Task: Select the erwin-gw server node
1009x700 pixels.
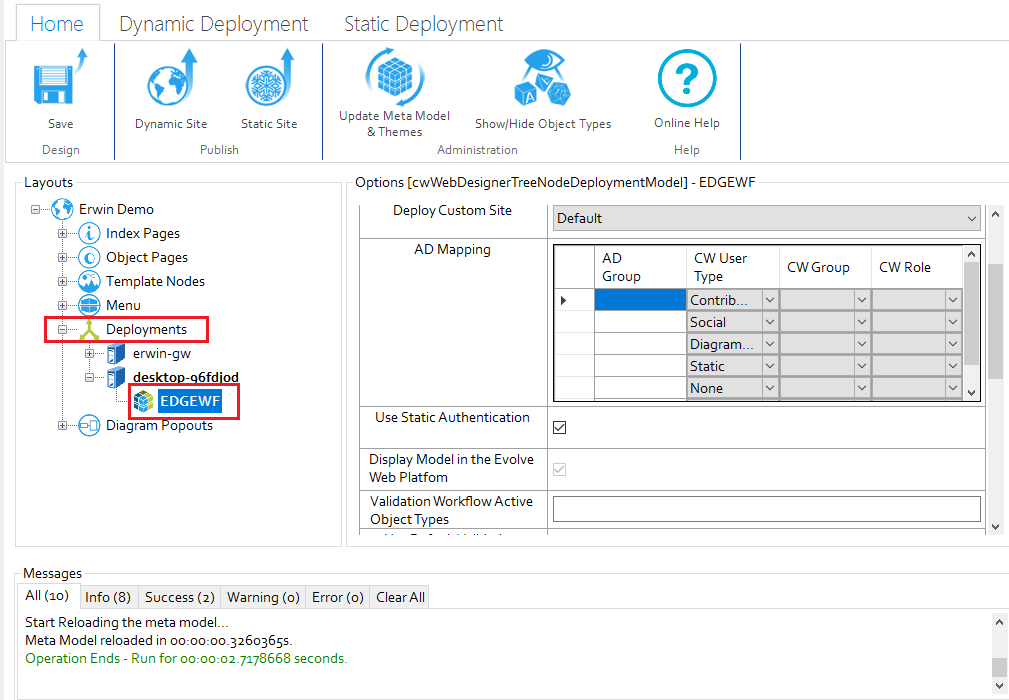Action: (x=160, y=353)
